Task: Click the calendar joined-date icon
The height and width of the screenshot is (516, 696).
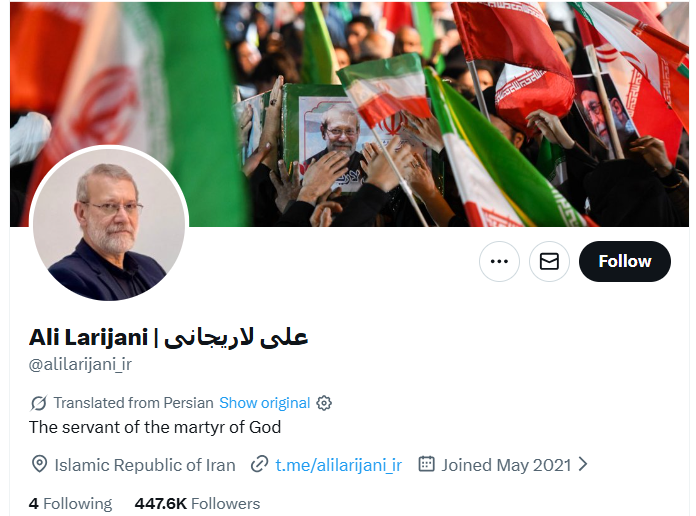Action: click(x=427, y=464)
